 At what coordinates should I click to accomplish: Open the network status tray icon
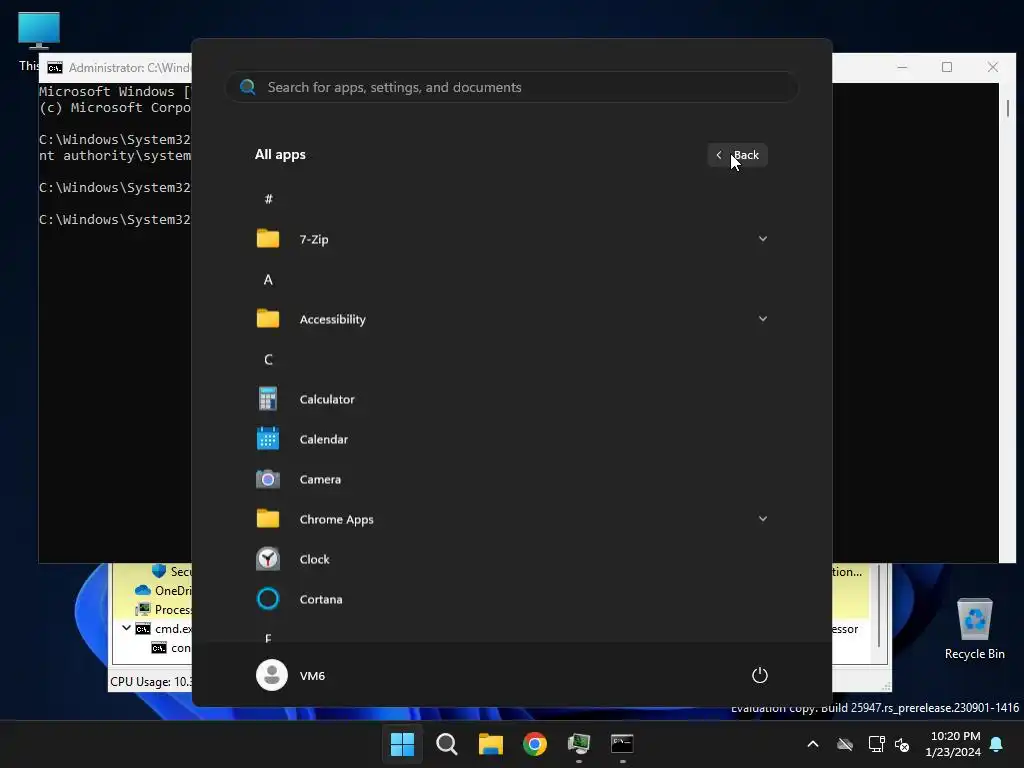(876, 744)
